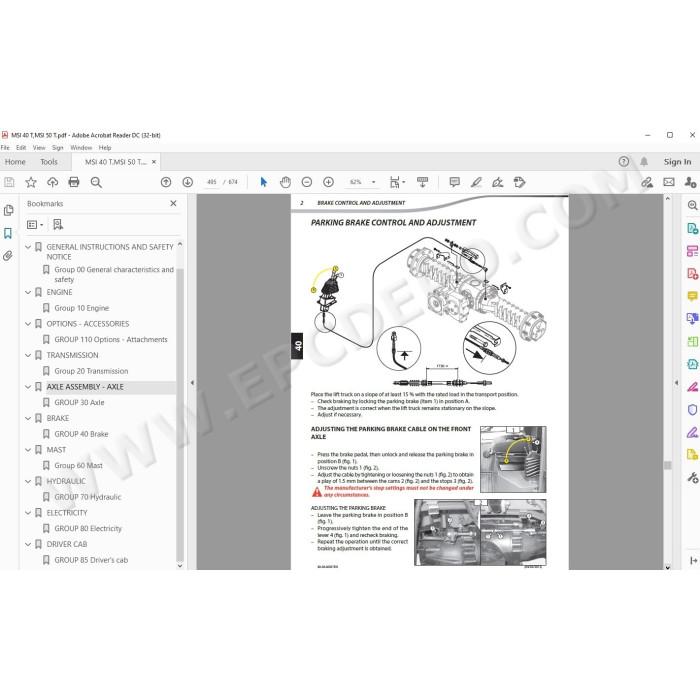This screenshot has height=700, width=700.
Task: Open the protect shield tool in right pane
Action: (692, 409)
